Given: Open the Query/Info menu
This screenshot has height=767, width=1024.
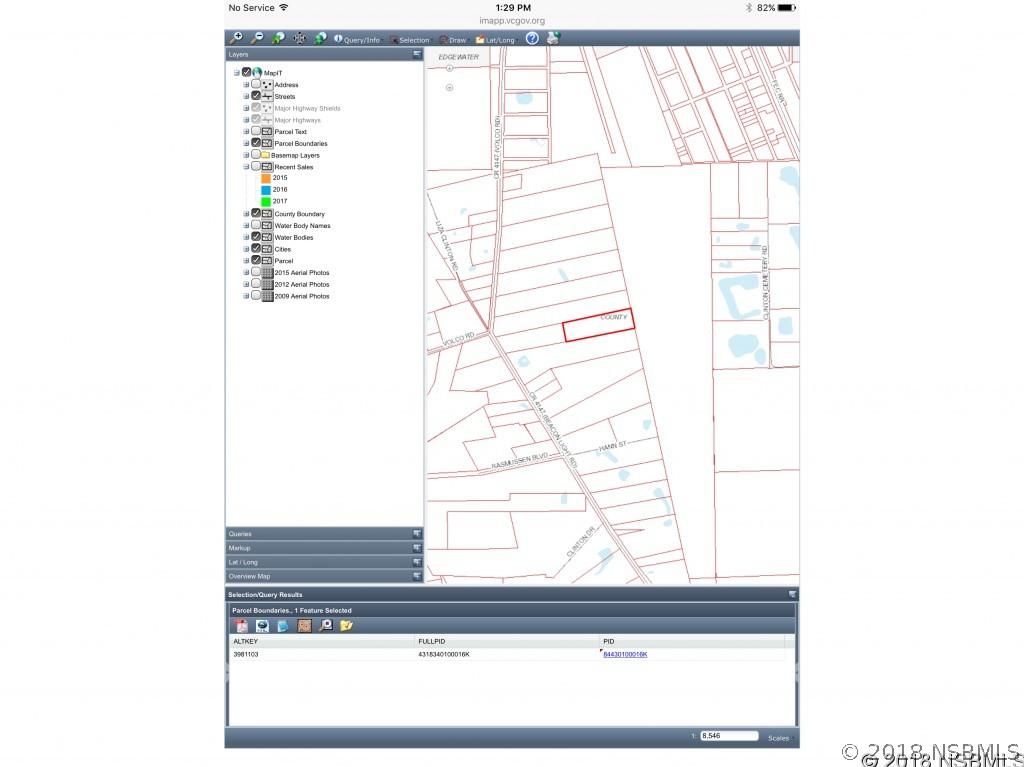Looking at the screenshot, I should point(356,40).
